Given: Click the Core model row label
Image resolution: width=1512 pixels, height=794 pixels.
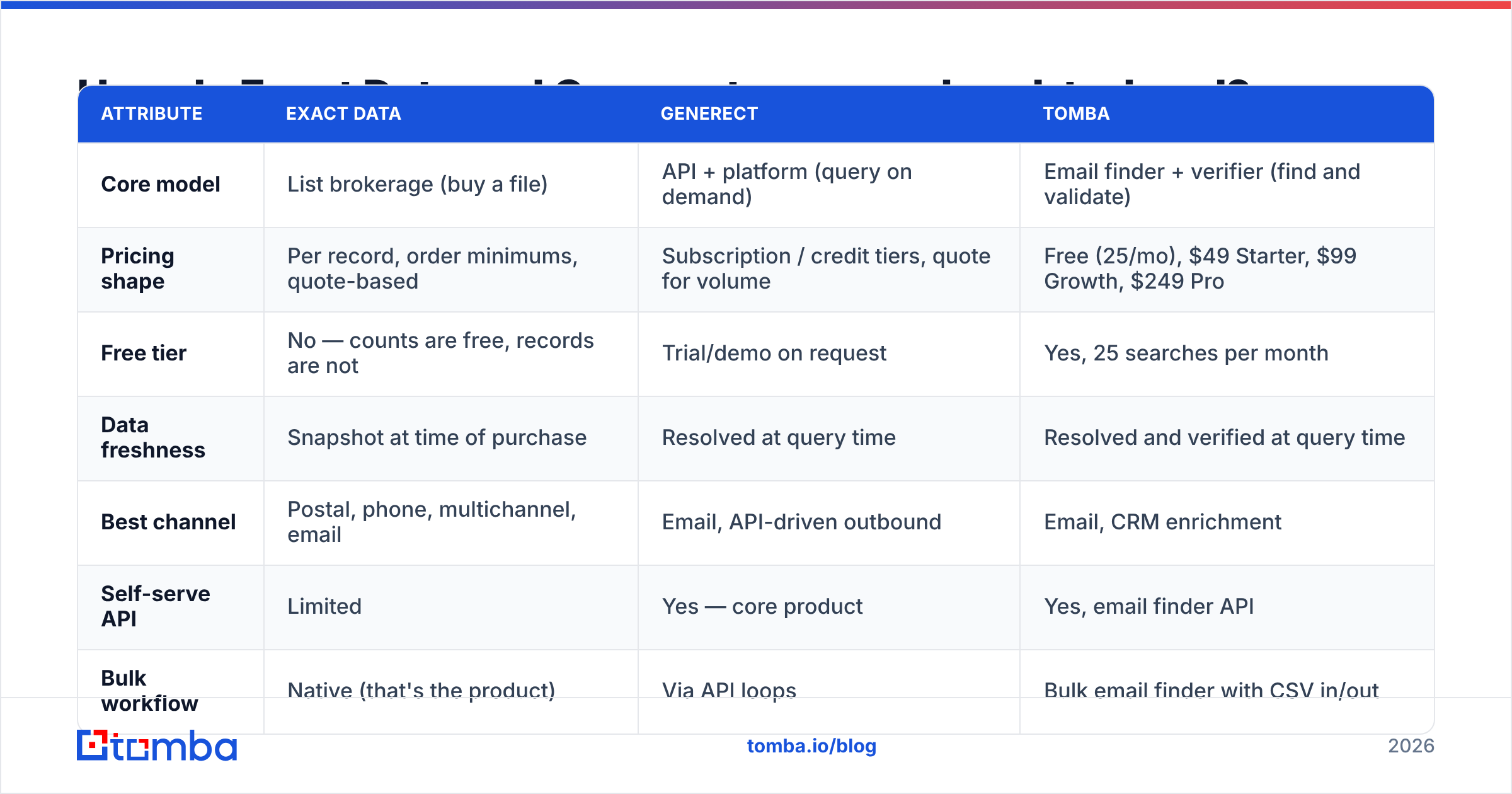Looking at the screenshot, I should coord(161,184).
